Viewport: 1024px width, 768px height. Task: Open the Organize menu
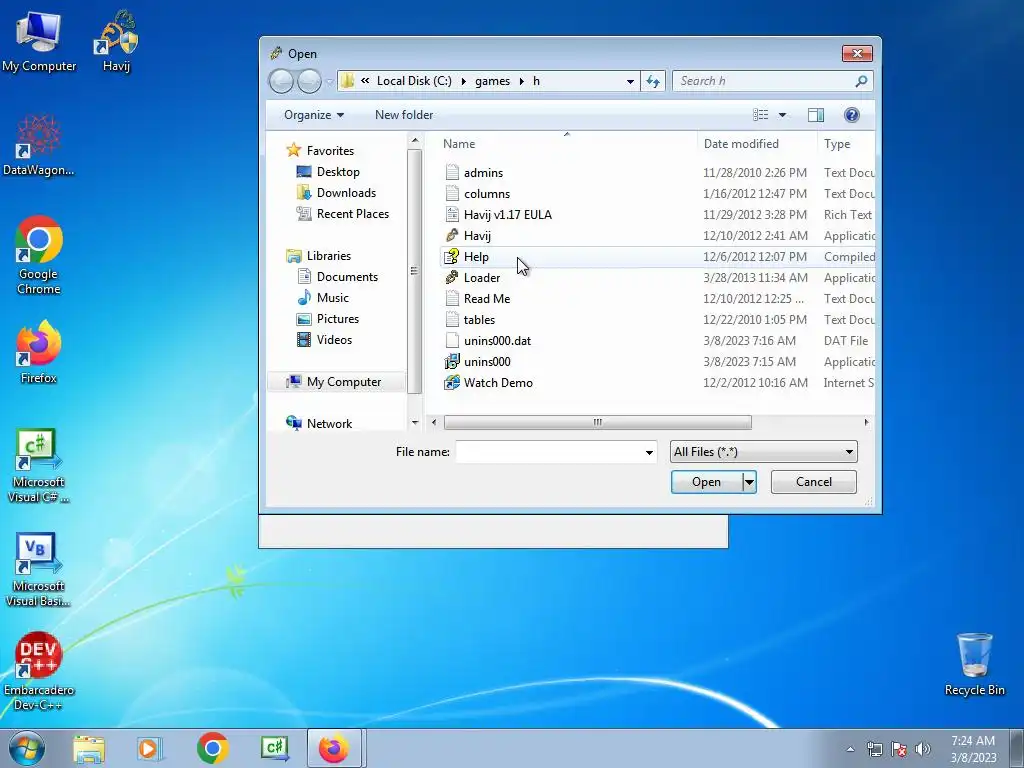[x=313, y=115]
